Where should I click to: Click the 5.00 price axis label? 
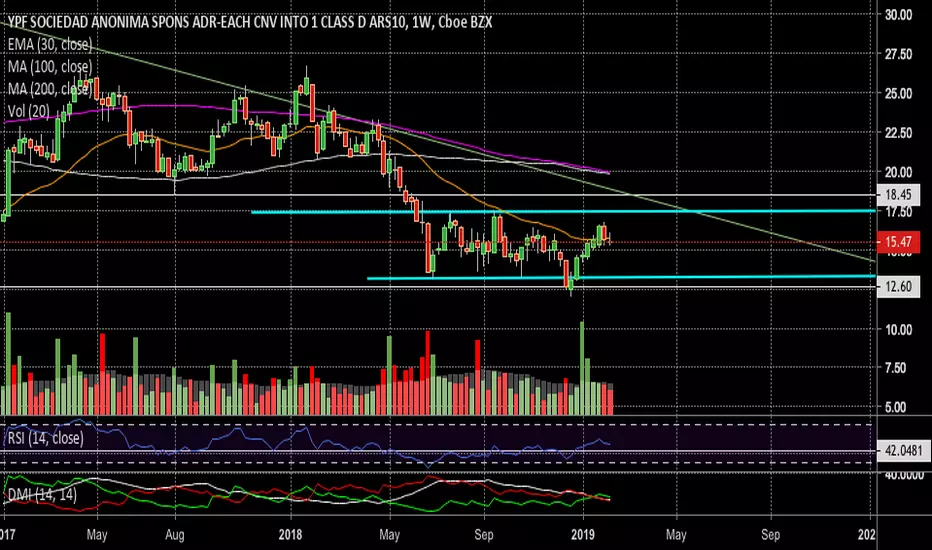(898, 407)
